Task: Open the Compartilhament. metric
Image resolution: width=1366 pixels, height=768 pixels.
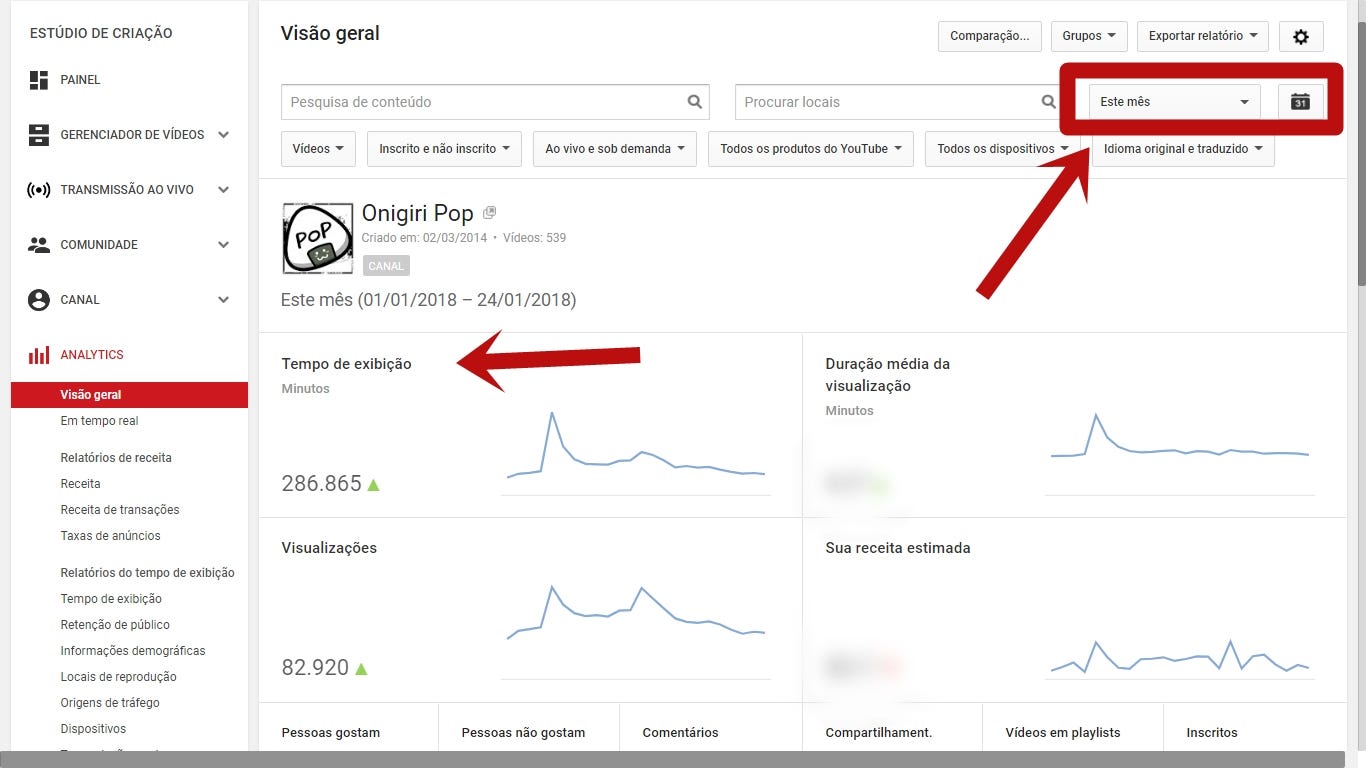Action: tap(878, 733)
